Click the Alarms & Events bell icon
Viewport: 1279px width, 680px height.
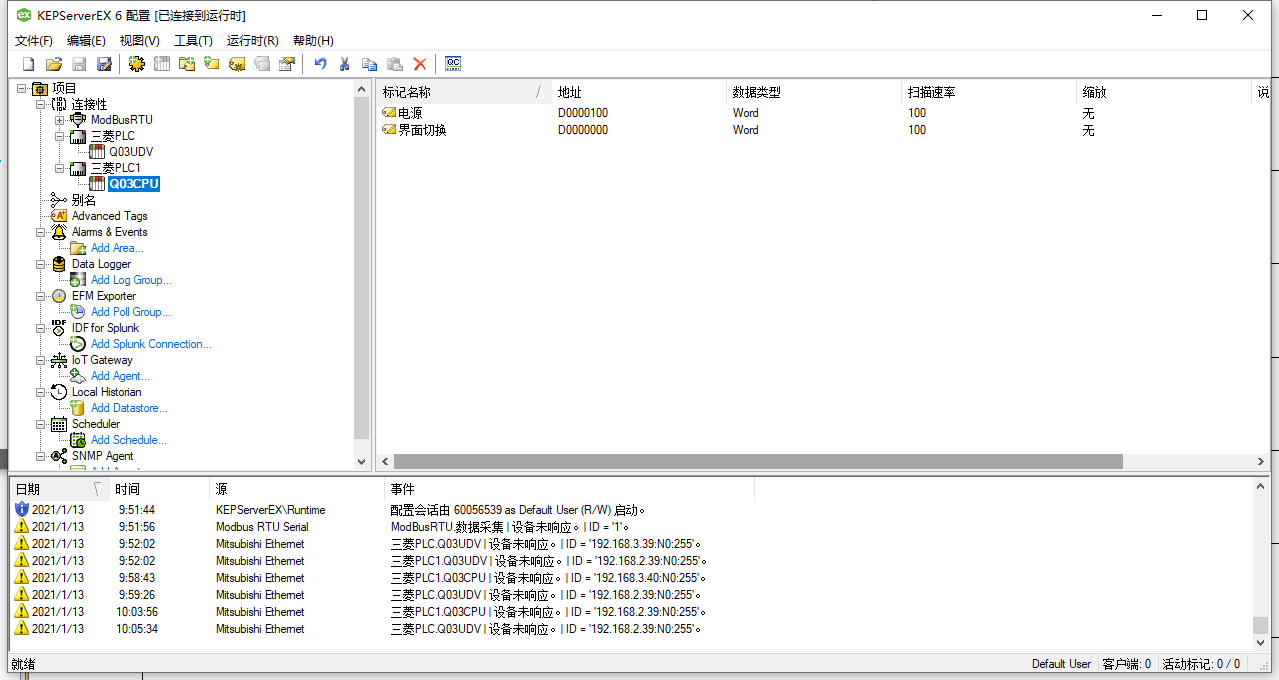[x=59, y=232]
